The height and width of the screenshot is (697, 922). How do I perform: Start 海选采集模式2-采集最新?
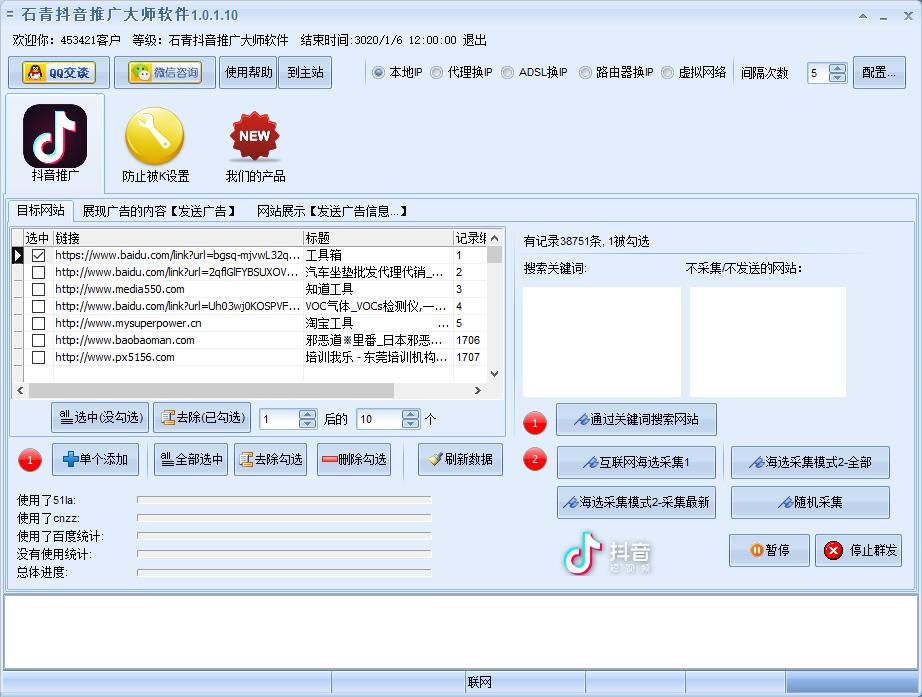click(636, 502)
